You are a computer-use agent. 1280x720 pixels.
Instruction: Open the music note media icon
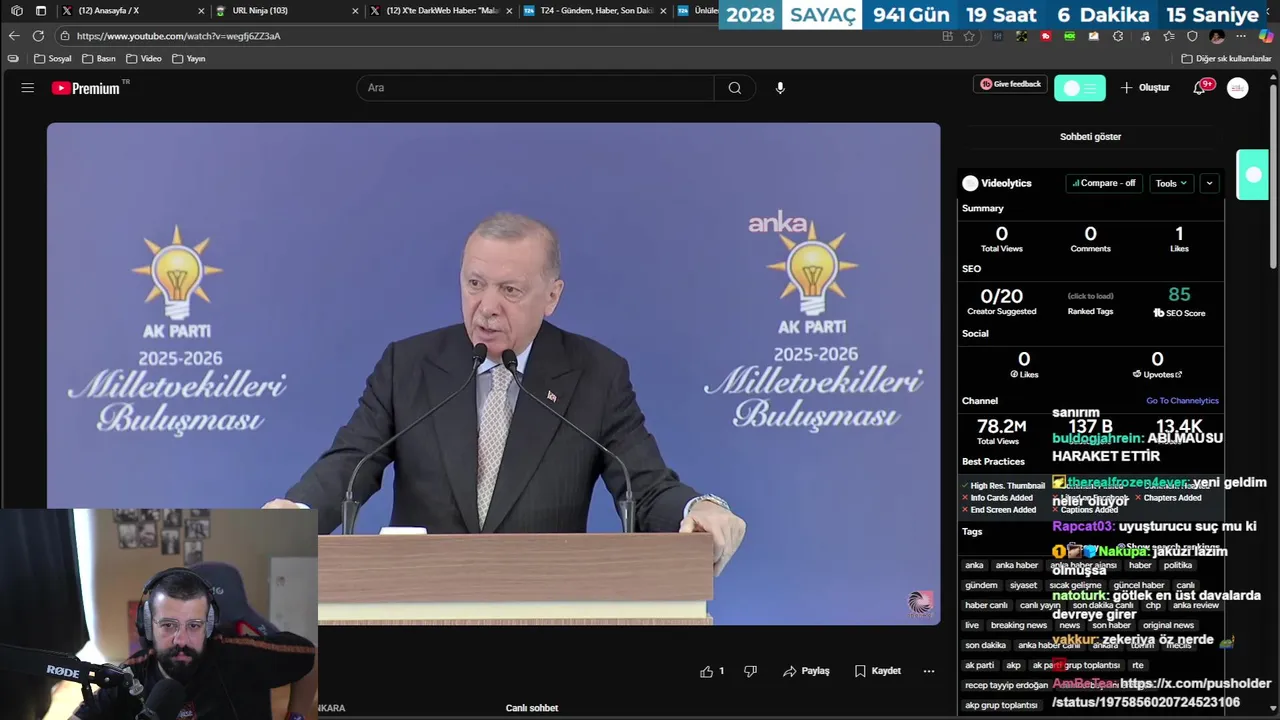pyautogui.click(x=1145, y=36)
